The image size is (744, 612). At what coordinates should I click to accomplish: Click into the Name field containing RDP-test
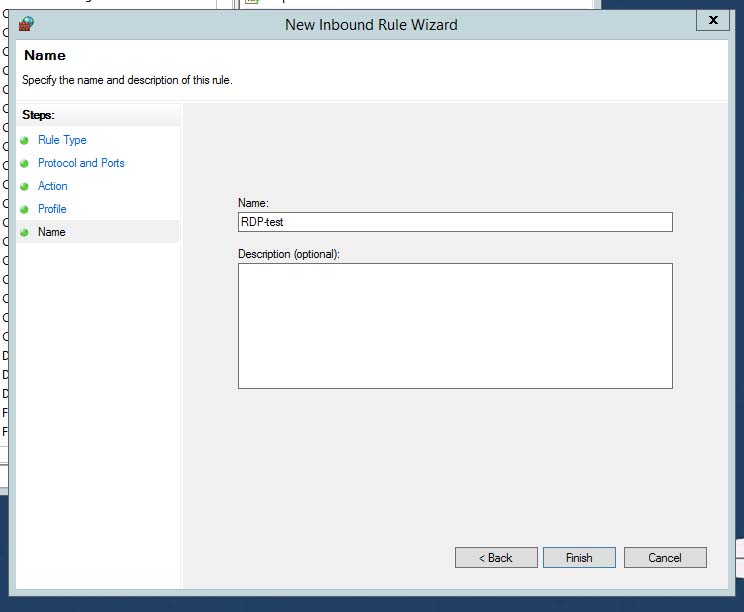tap(455, 222)
